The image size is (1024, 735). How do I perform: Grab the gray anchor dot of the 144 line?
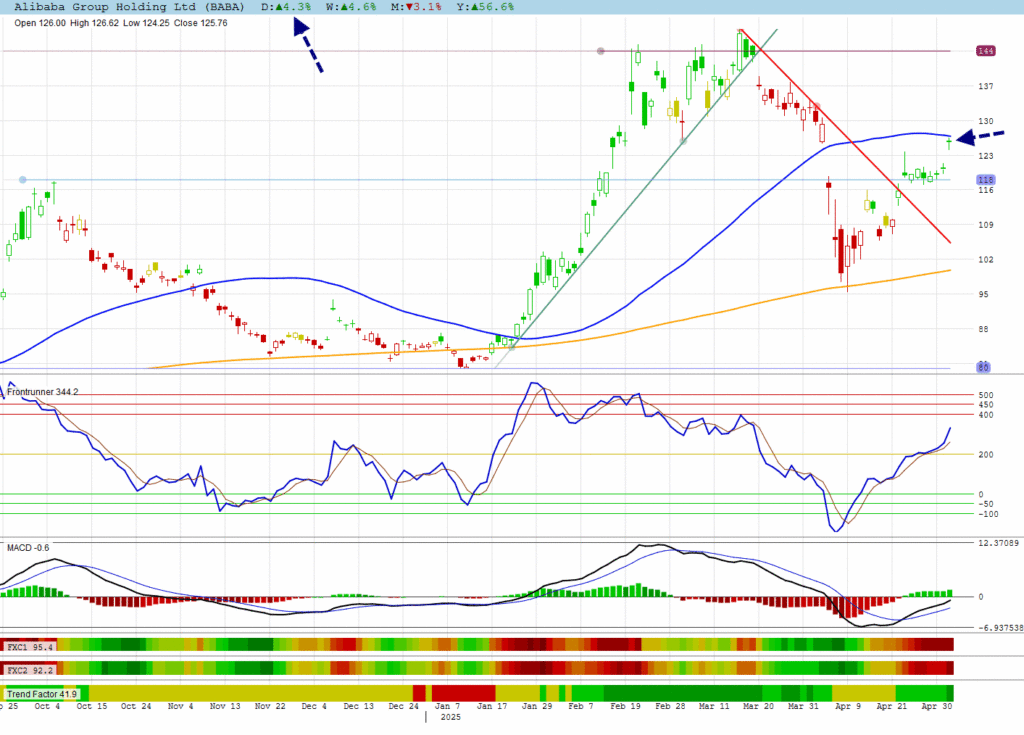601,51
